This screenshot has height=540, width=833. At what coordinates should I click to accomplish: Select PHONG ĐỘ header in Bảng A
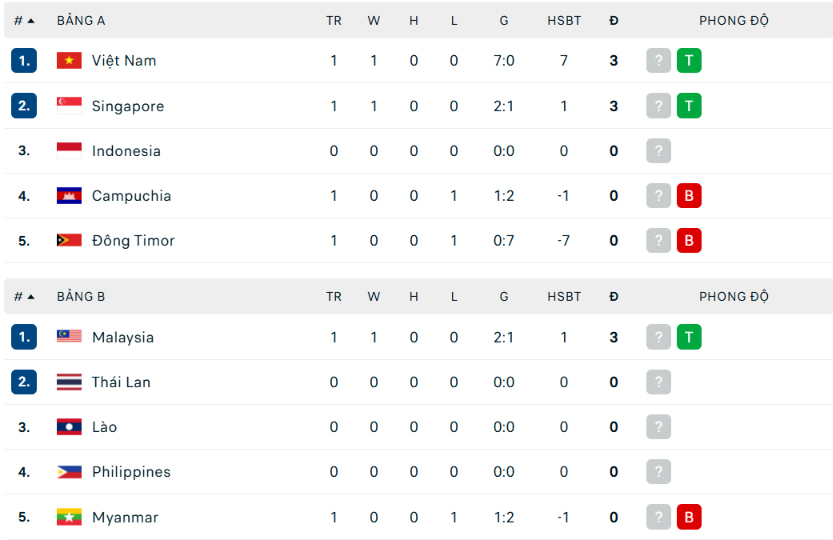[734, 21]
